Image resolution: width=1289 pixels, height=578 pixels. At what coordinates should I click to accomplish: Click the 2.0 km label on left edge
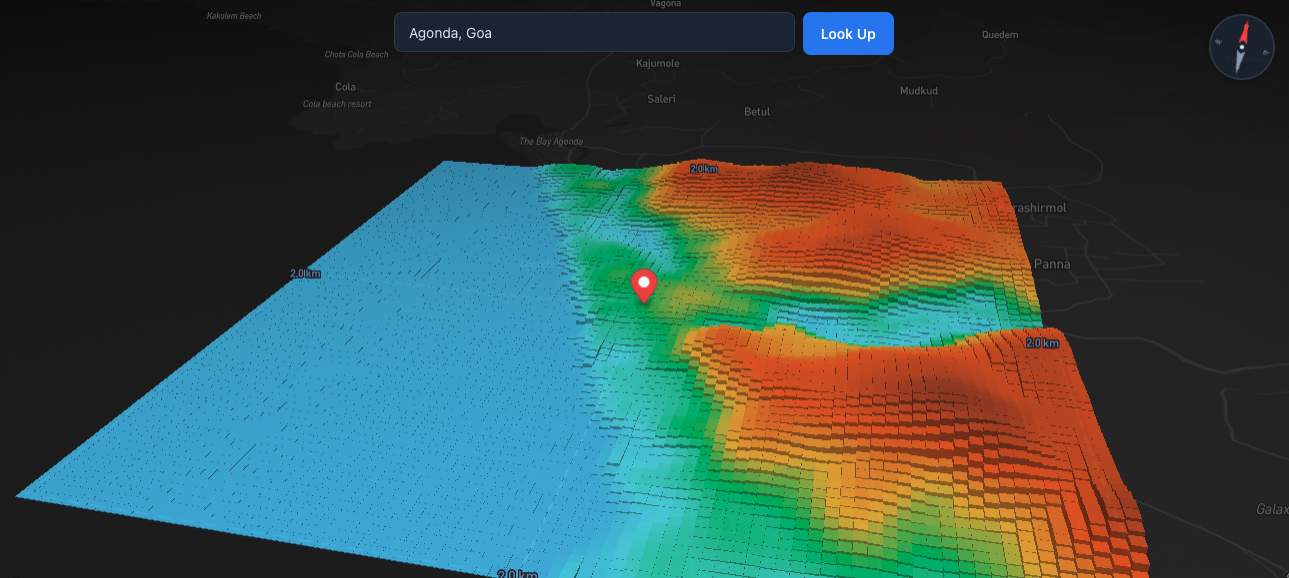[305, 273]
